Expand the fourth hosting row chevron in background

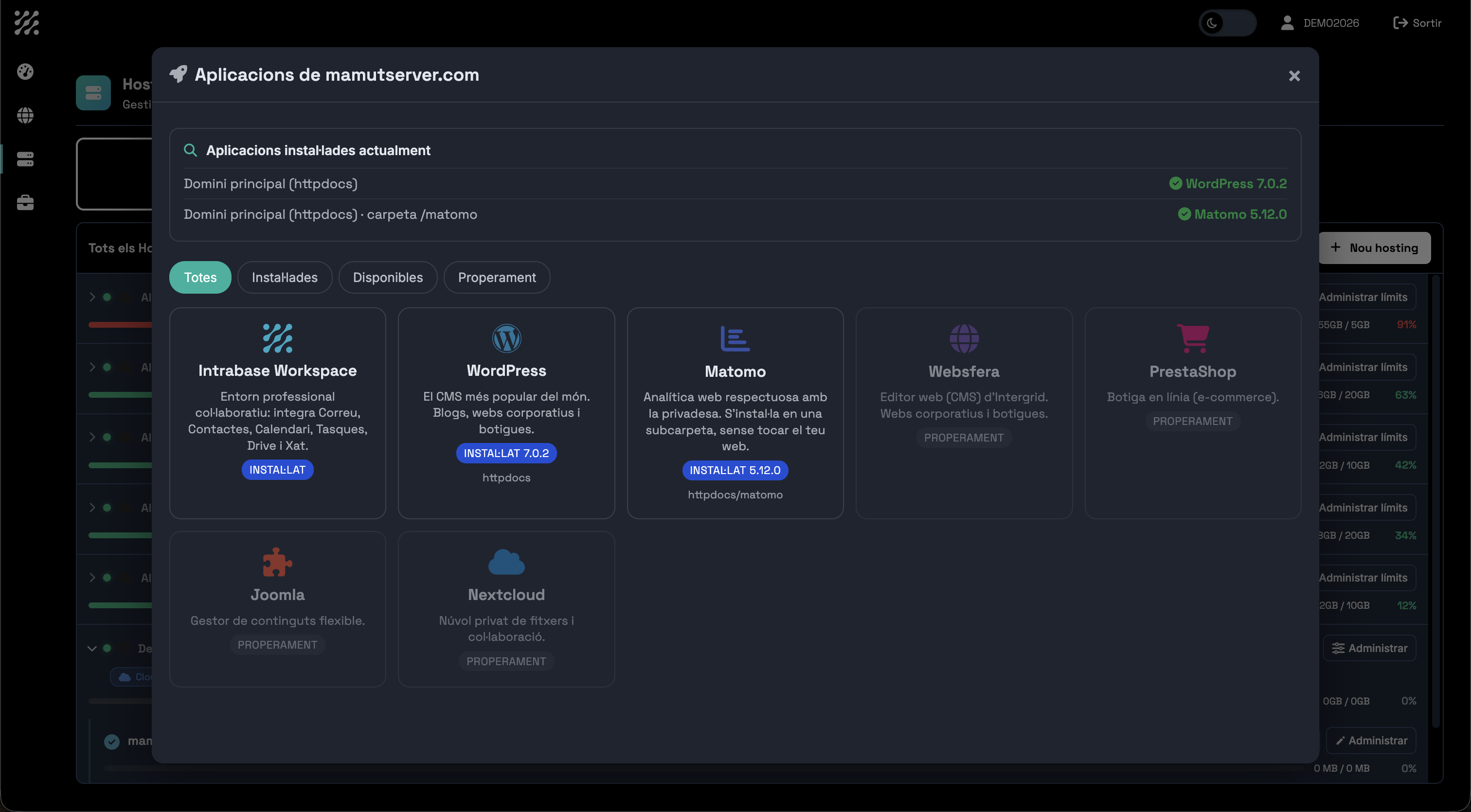[92, 507]
